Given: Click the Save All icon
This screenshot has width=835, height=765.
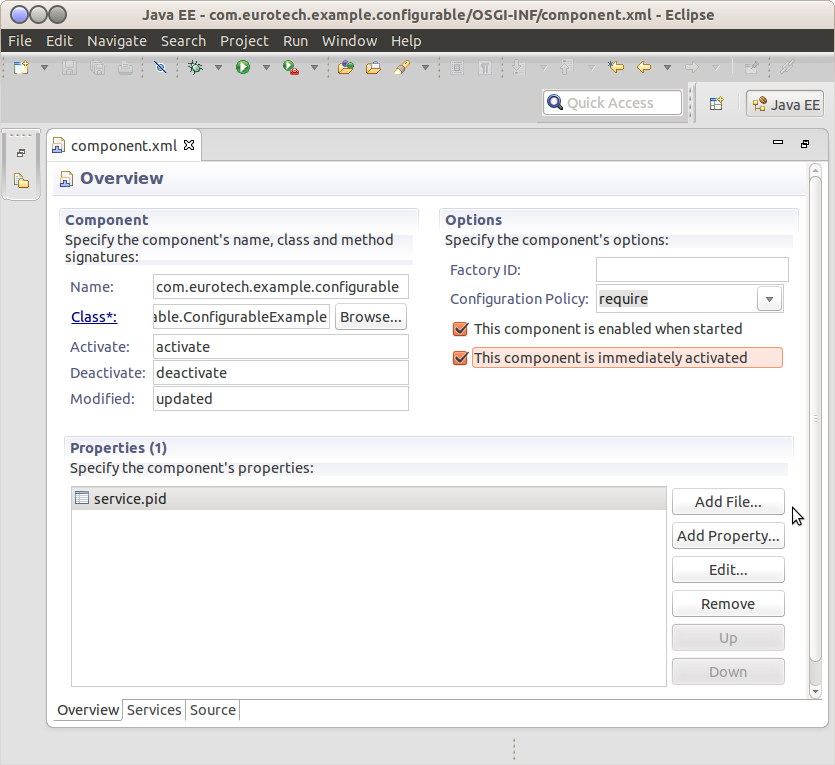Looking at the screenshot, I should click(x=97, y=68).
